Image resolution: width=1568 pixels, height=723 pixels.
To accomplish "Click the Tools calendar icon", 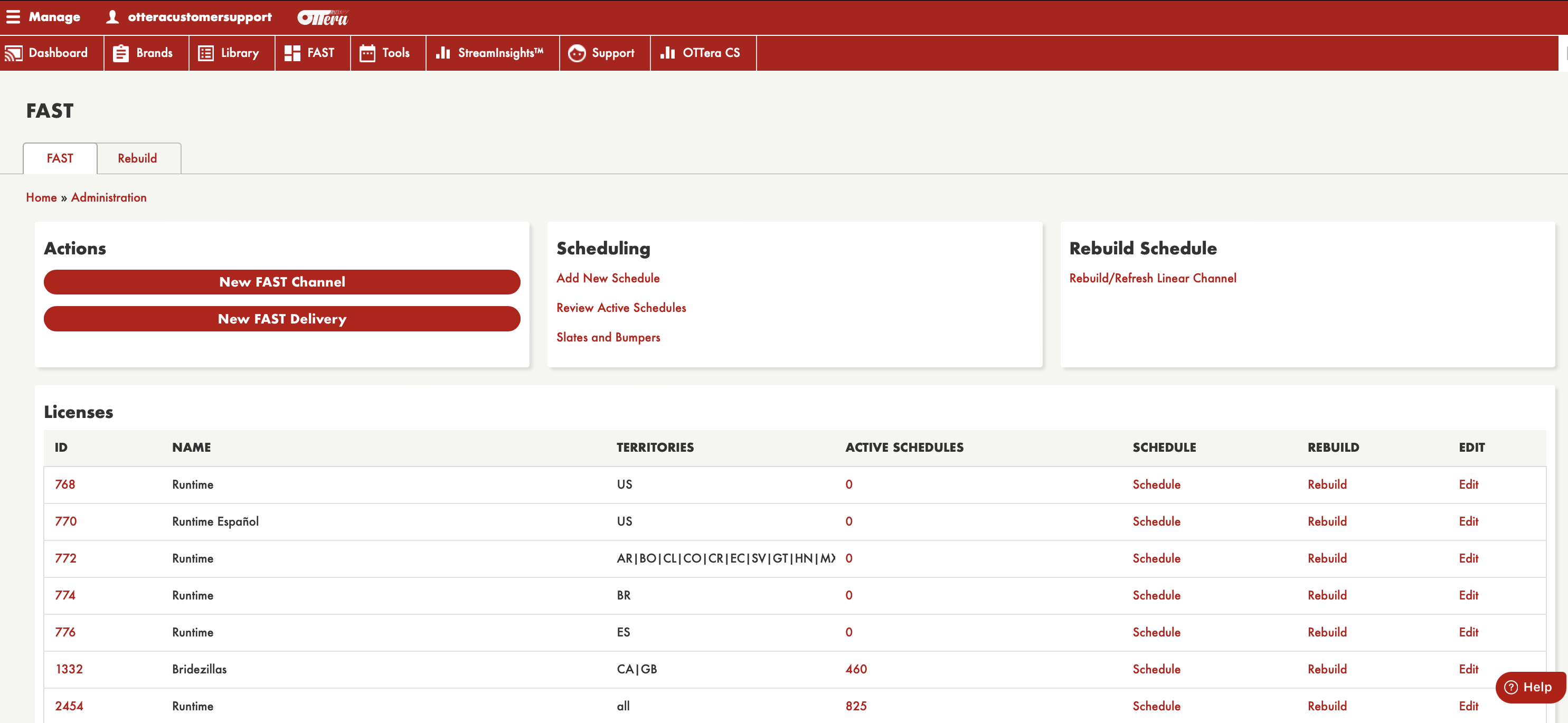I will [x=367, y=53].
